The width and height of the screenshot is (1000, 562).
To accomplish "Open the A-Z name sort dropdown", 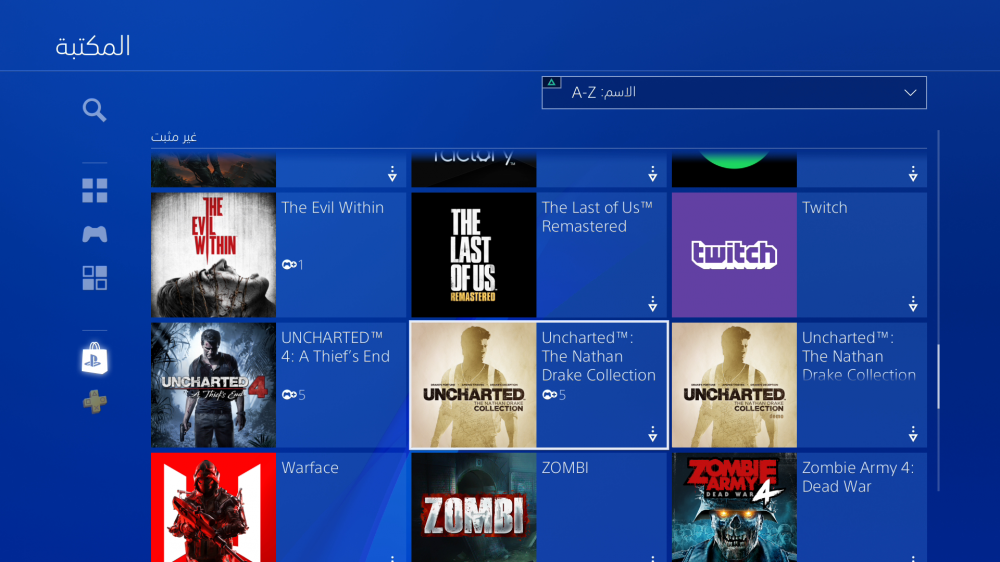I will click(734, 92).
